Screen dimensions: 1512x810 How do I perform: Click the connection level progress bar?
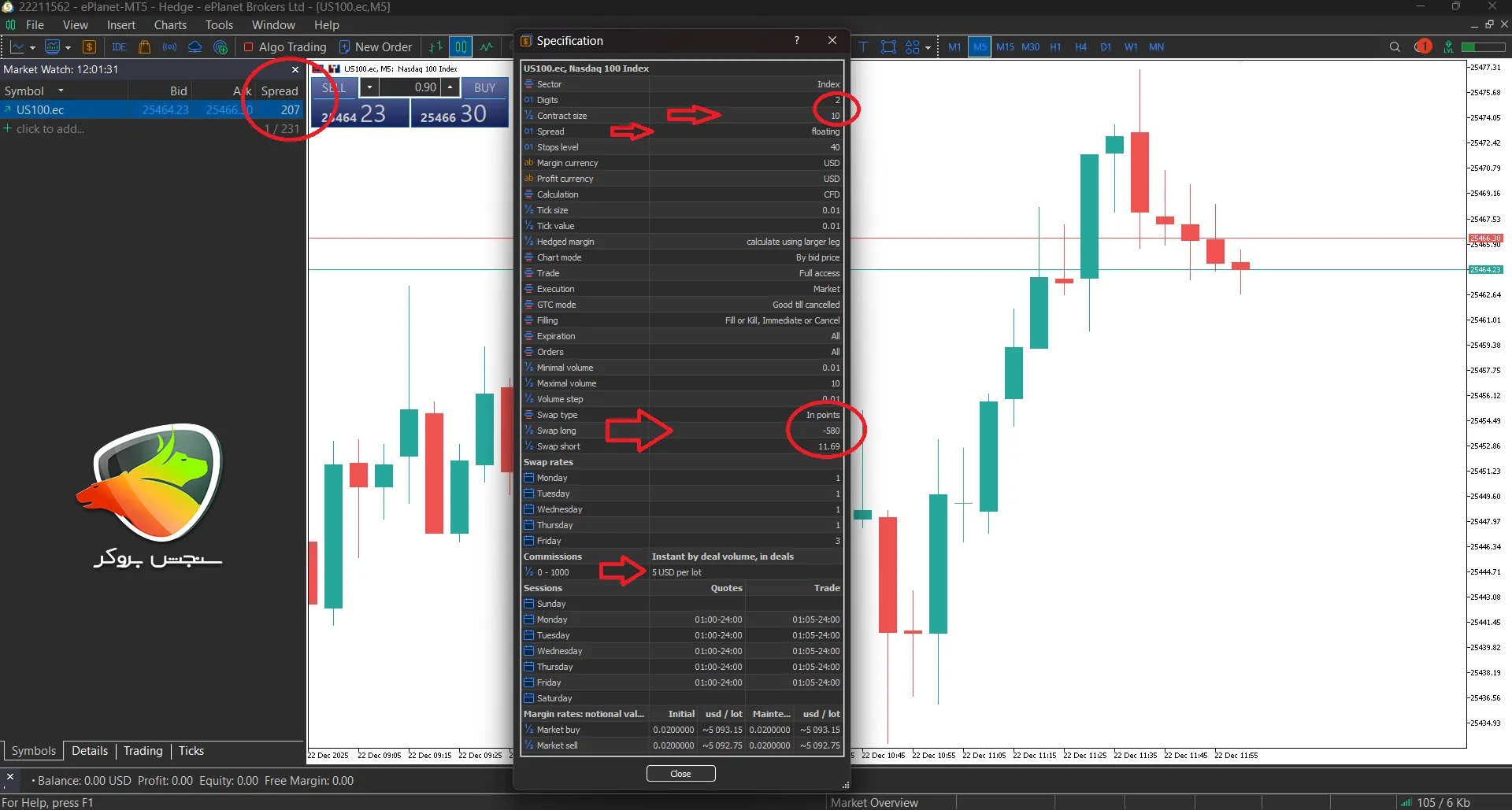pyautogui.click(x=1479, y=47)
